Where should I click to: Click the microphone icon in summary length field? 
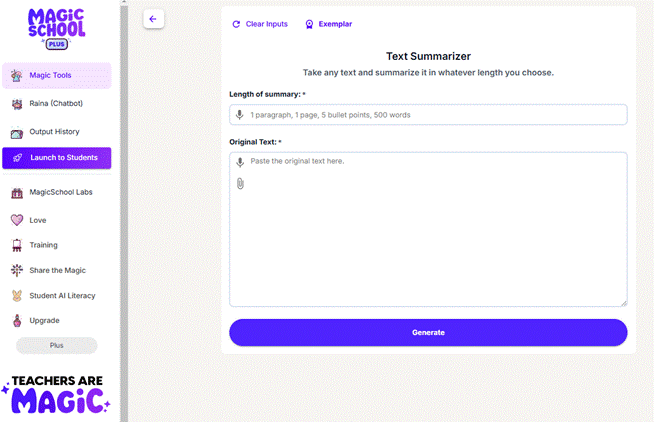pos(240,115)
